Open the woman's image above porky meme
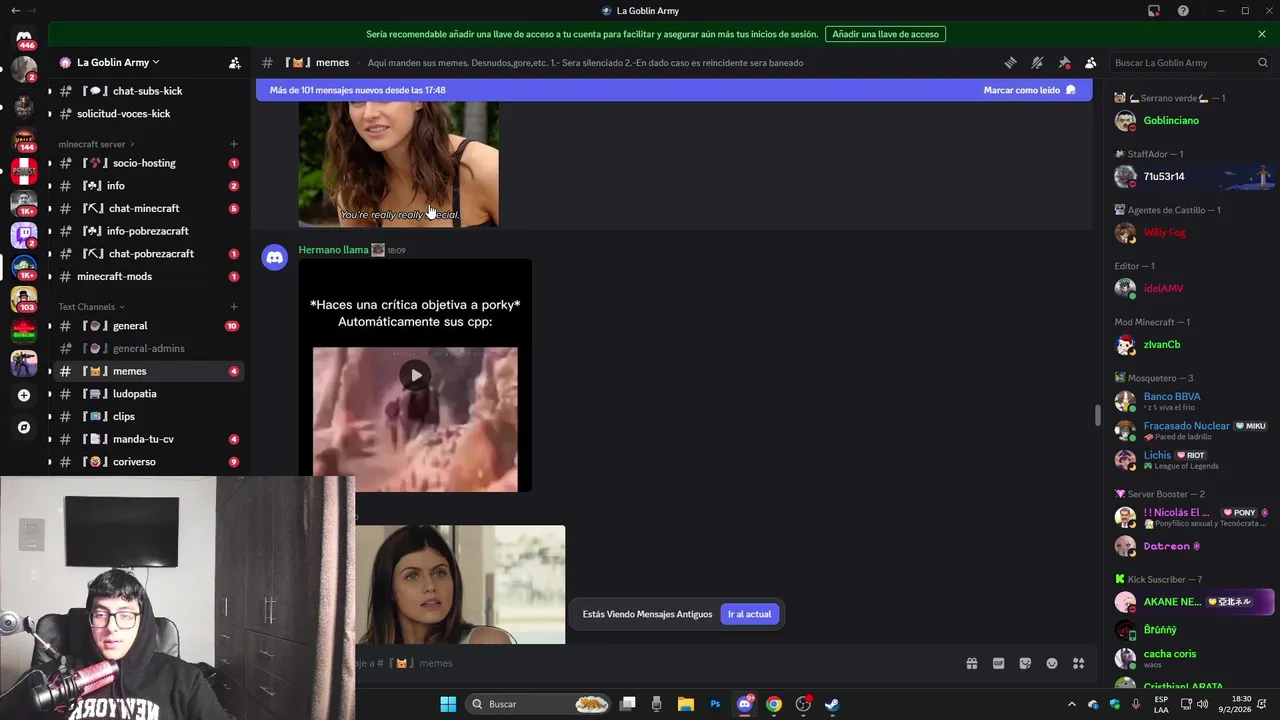This screenshot has width=1280, height=720. pyautogui.click(x=398, y=163)
